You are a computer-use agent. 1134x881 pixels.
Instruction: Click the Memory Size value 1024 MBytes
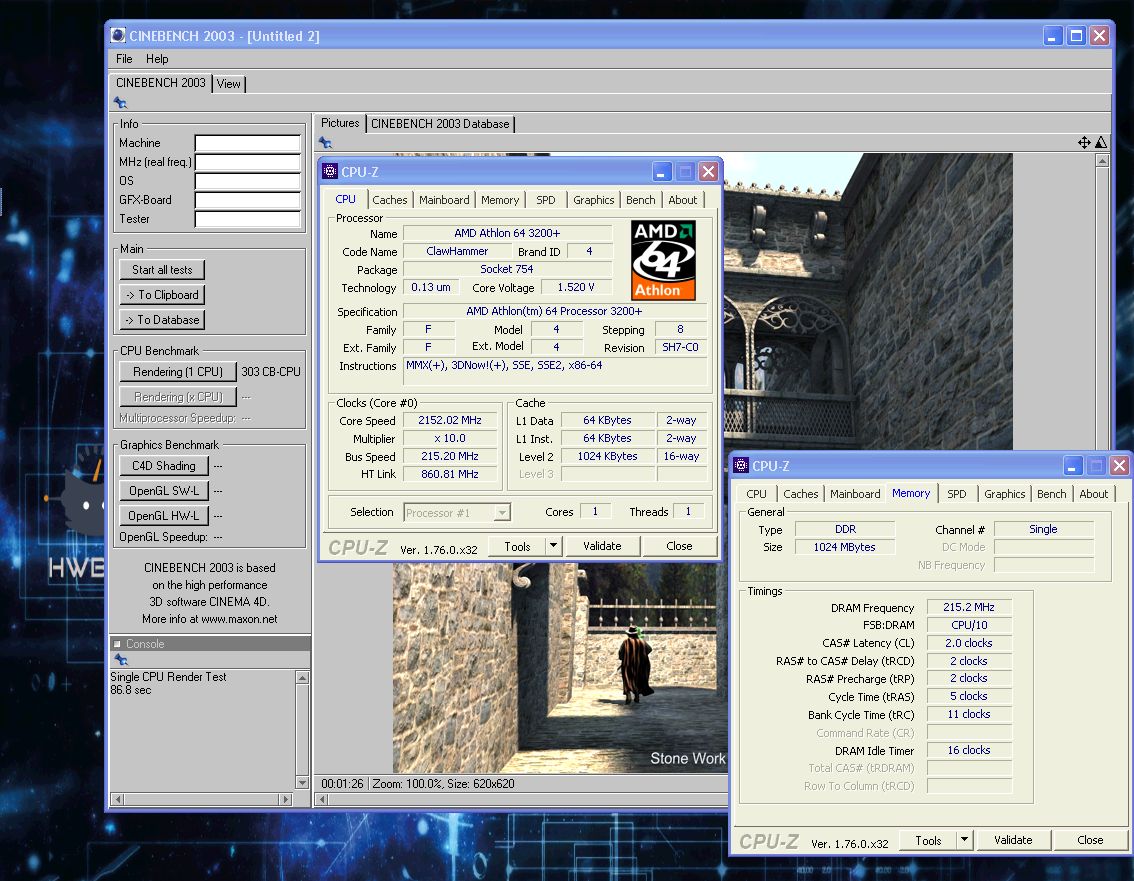pyautogui.click(x=844, y=547)
